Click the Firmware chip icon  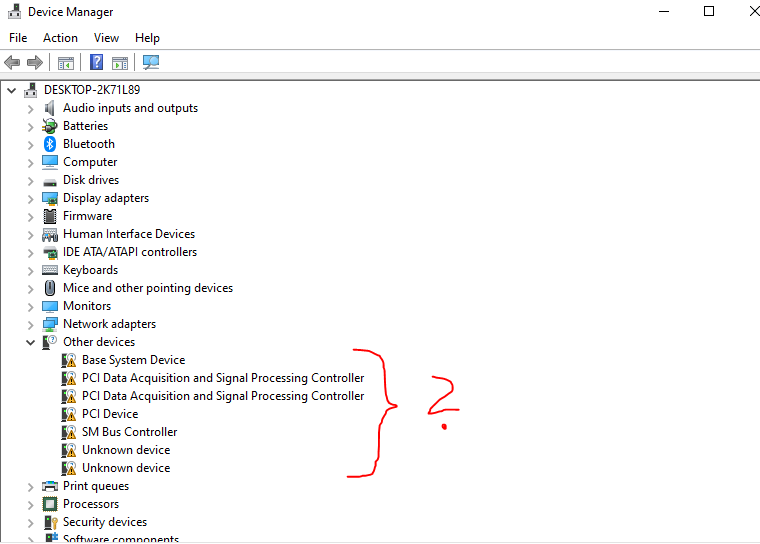pyautogui.click(x=49, y=216)
